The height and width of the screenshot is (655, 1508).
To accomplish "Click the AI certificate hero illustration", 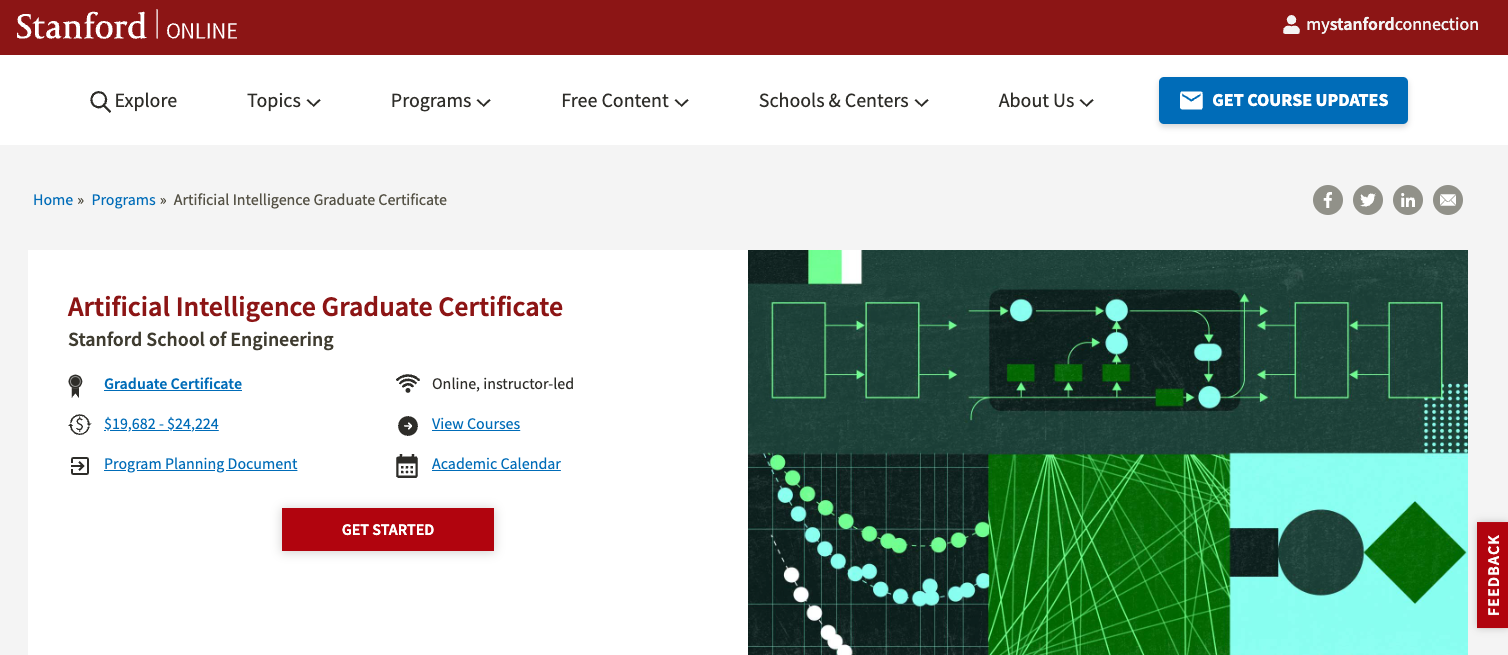I will tap(1108, 452).
